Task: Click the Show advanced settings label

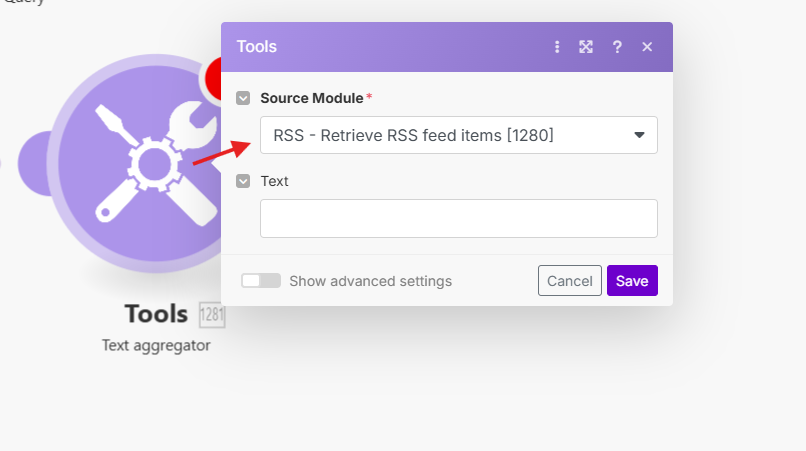Action: 371,281
